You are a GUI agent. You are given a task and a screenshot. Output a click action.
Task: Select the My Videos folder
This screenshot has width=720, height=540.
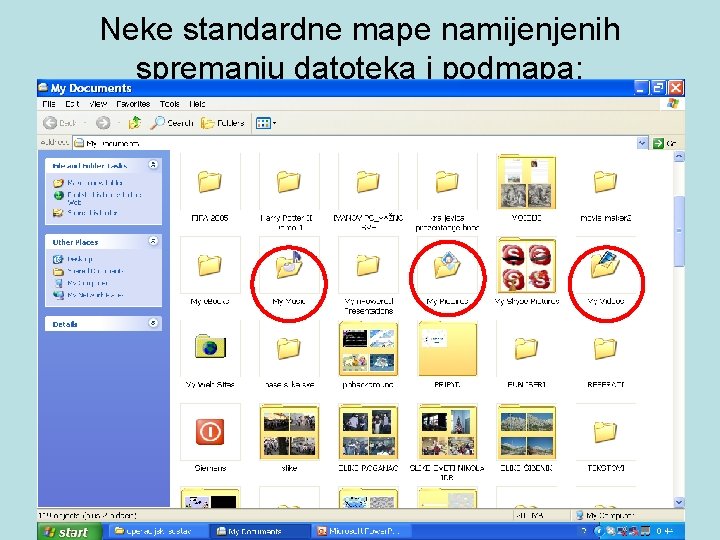tap(605, 271)
